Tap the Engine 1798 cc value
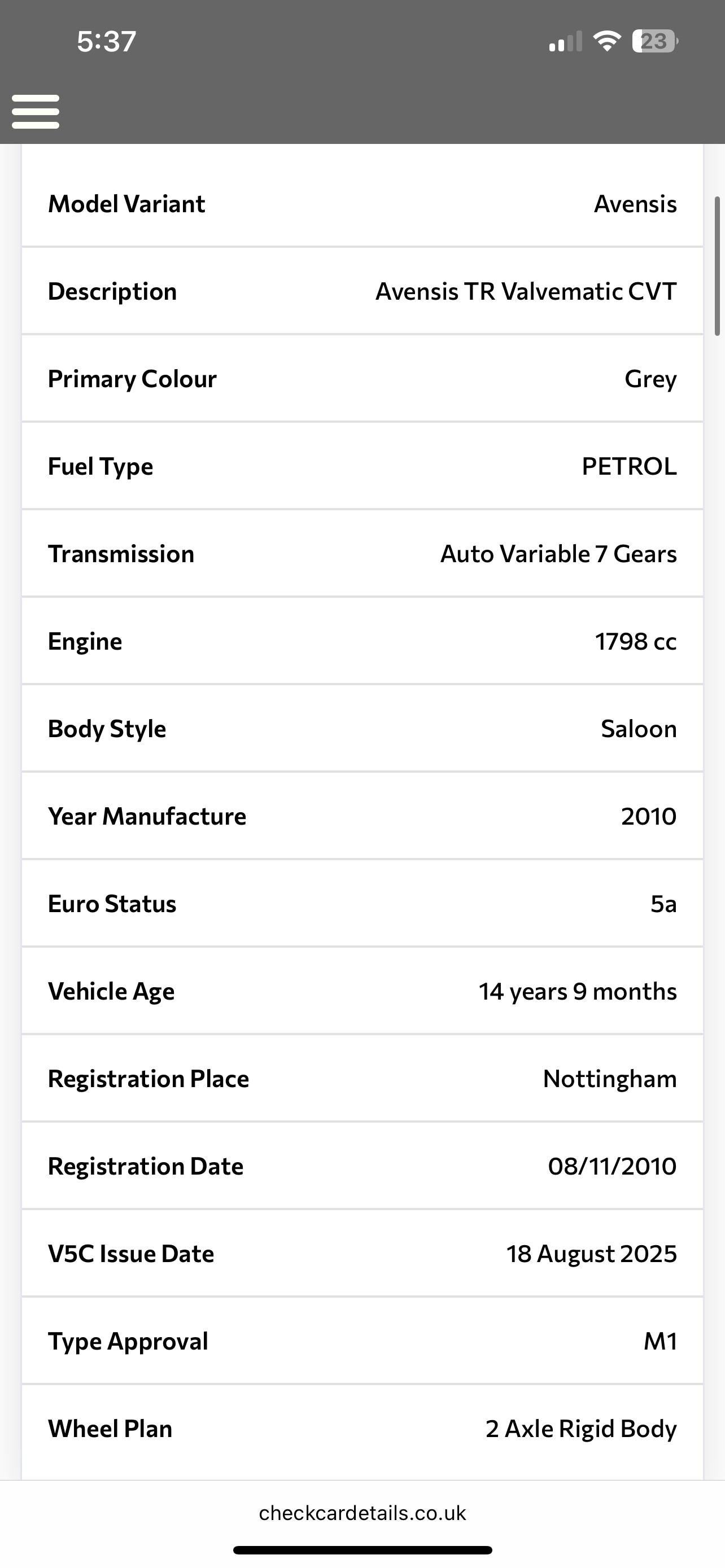Viewport: 725px width, 1568px height. tap(636, 642)
